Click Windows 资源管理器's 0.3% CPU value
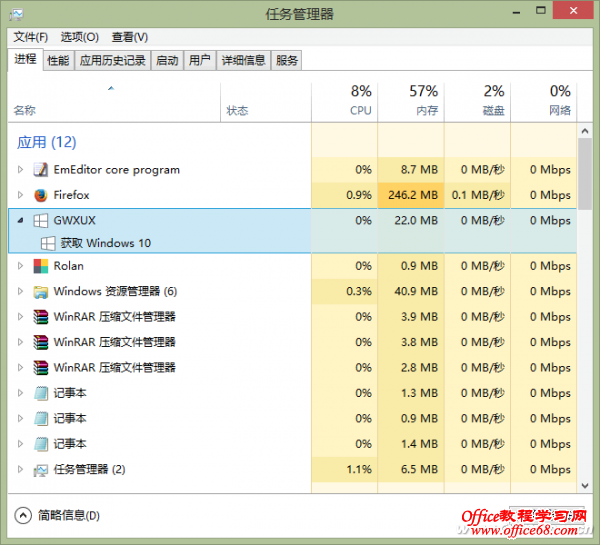The image size is (600, 545). click(x=359, y=292)
